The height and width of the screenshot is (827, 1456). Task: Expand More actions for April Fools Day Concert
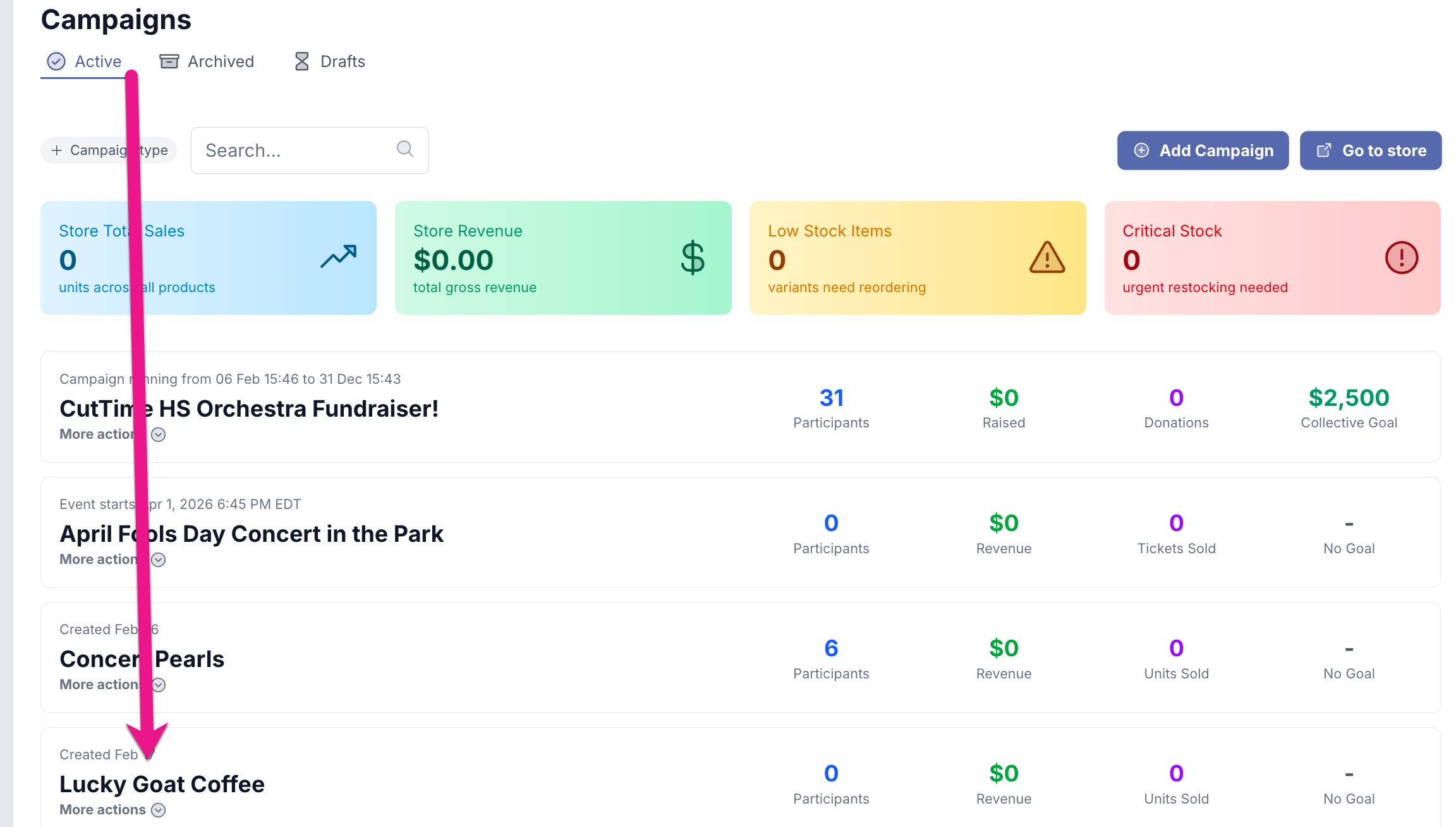[159, 560]
